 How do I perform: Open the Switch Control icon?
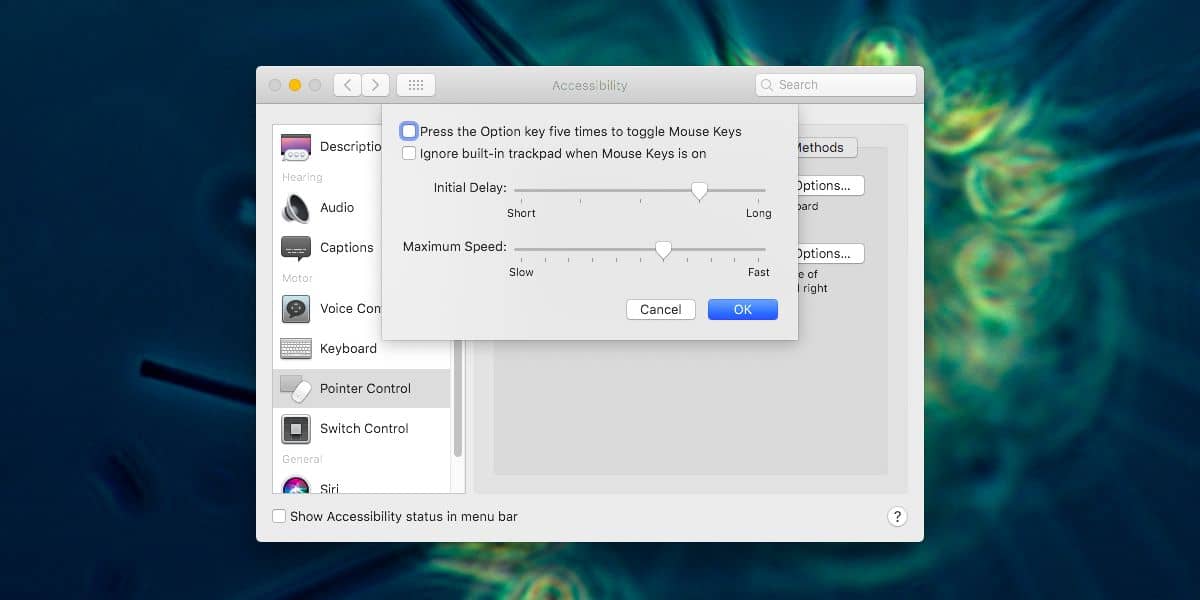click(x=296, y=429)
